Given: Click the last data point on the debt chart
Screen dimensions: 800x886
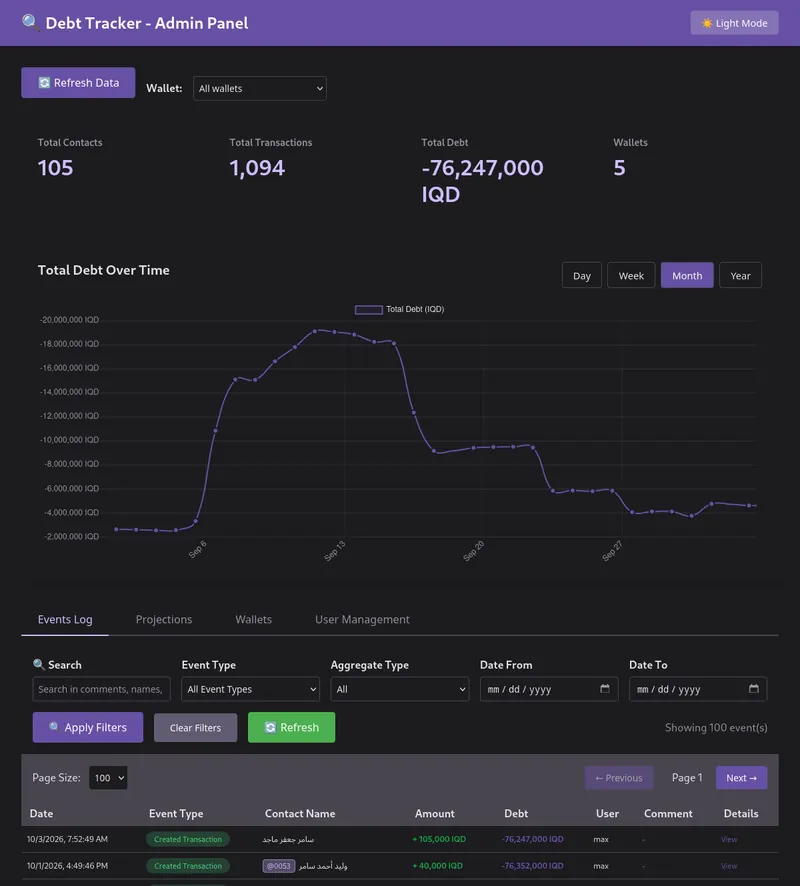Looking at the screenshot, I should (x=750, y=505).
